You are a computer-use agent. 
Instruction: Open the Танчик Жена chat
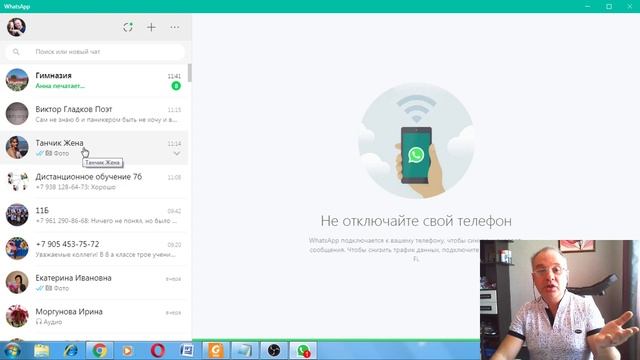point(94,148)
